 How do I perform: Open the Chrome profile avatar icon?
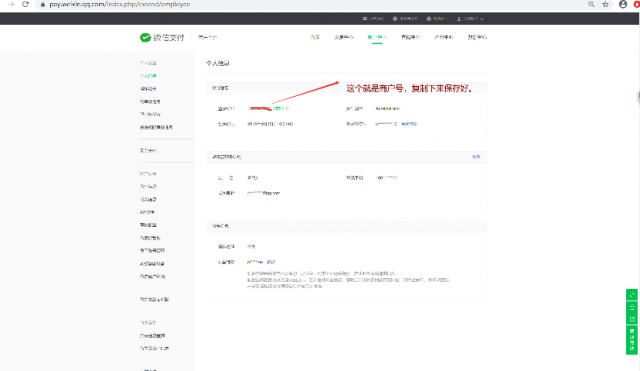(x=623, y=4)
